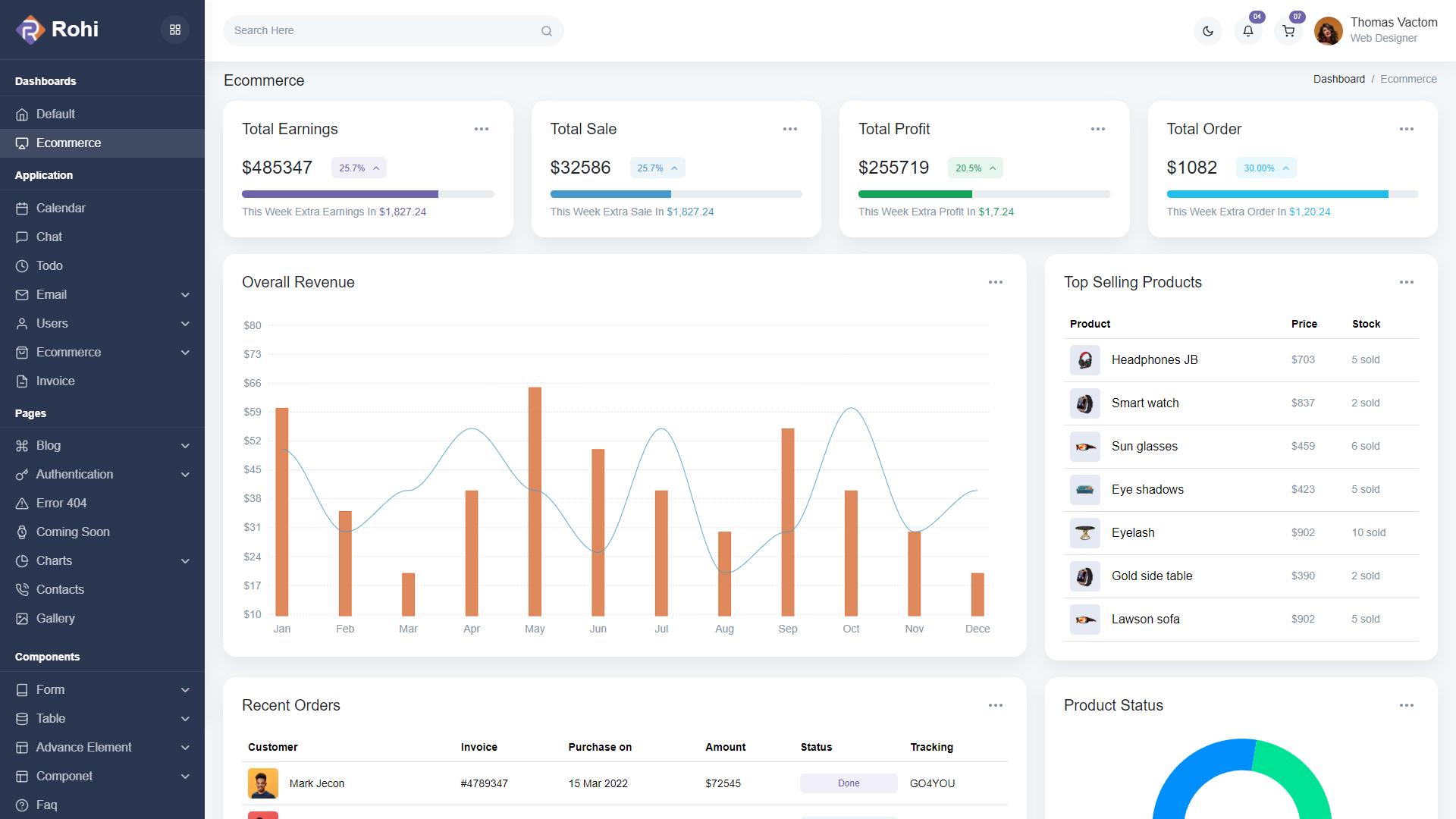Screen dimensions: 1456x819
Task: Click the search magnifier icon
Action: click(547, 31)
